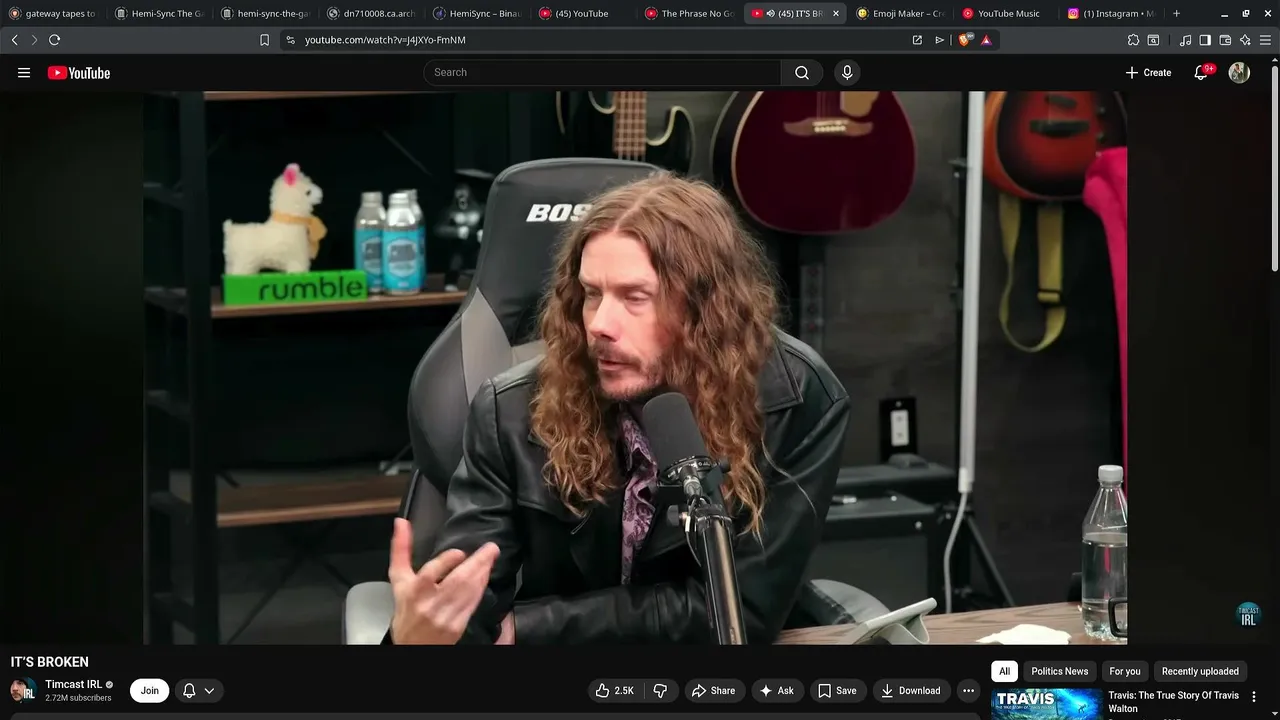Image resolution: width=1280 pixels, height=720 pixels.
Task: Open browser main menu
Action: (1265, 40)
